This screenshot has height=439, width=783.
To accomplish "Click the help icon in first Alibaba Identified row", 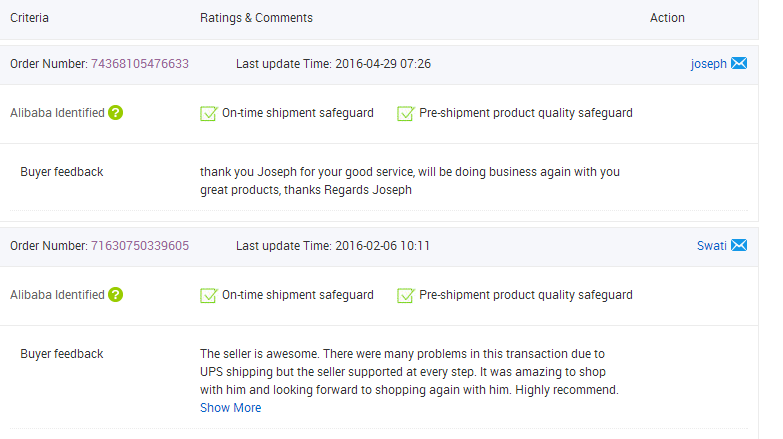I will coord(116,113).
